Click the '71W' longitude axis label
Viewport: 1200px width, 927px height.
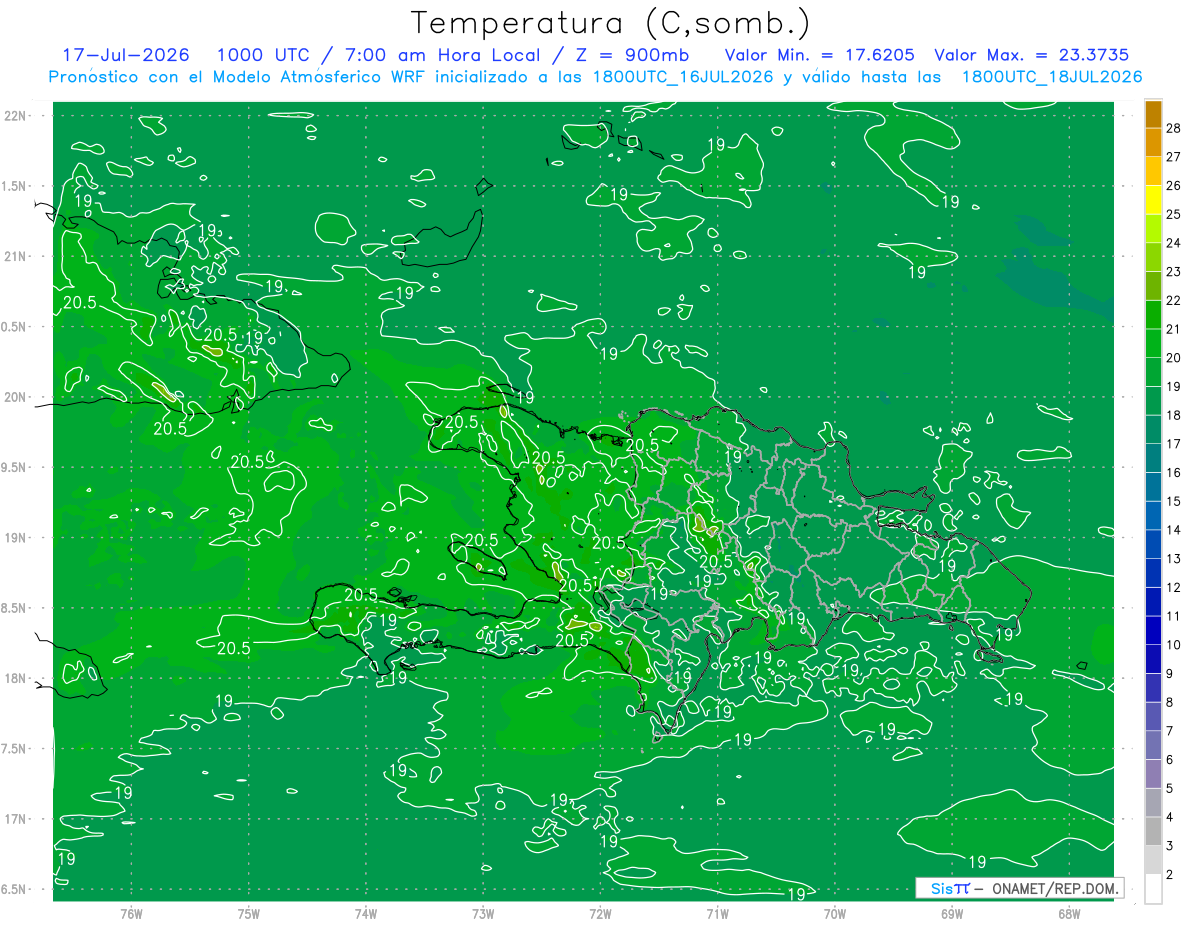click(x=717, y=913)
